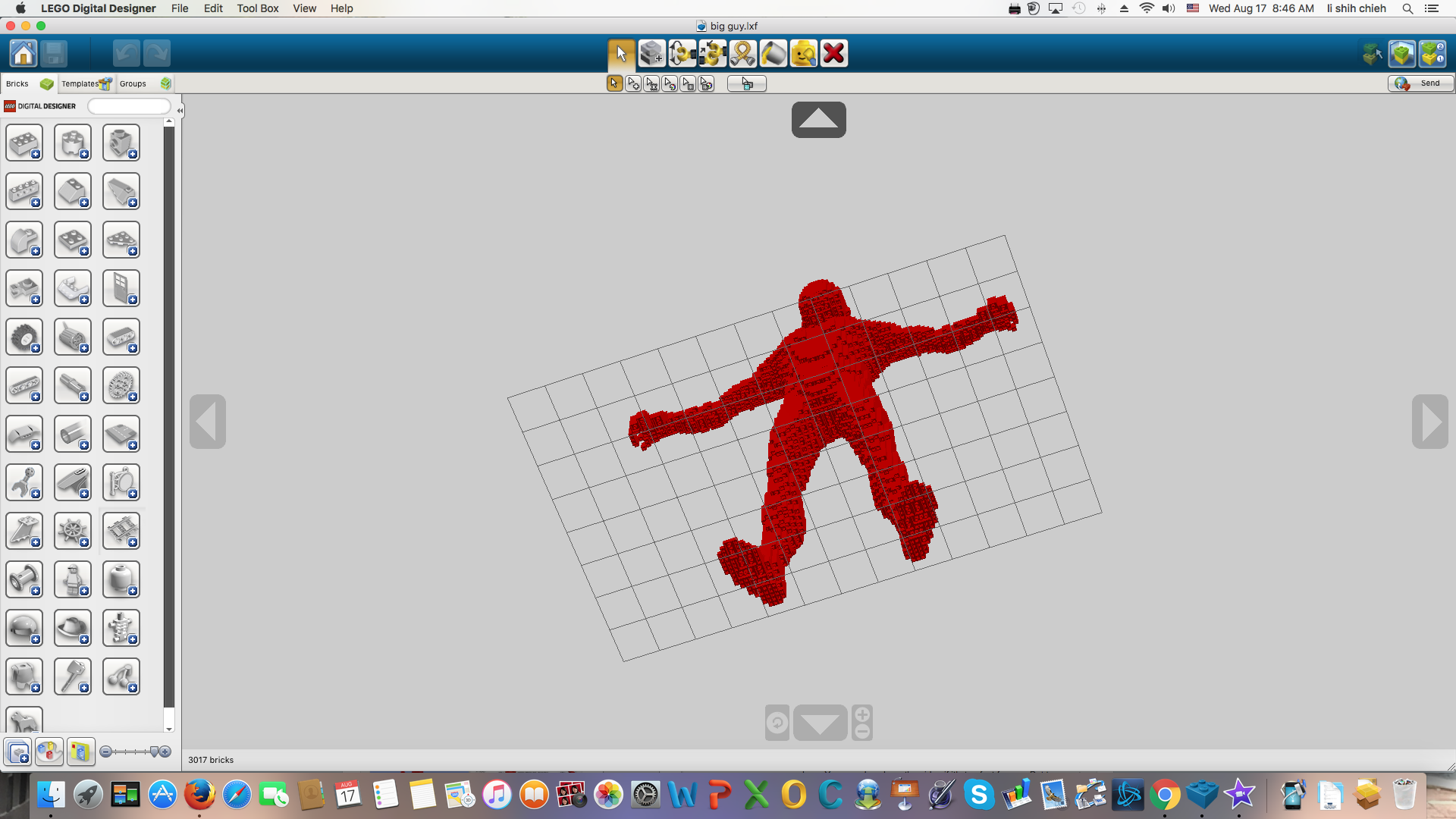Collapse the brick palette side panel
This screenshot has height=819, width=1456.
(x=180, y=111)
